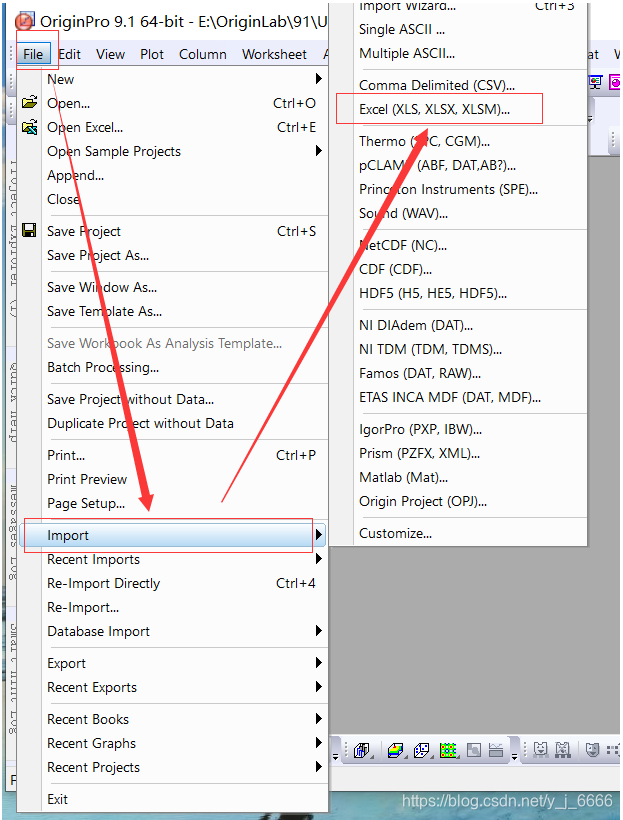Choose Origin Project (OPJ) import
Screen dimensions: 623x820
[x=423, y=502]
